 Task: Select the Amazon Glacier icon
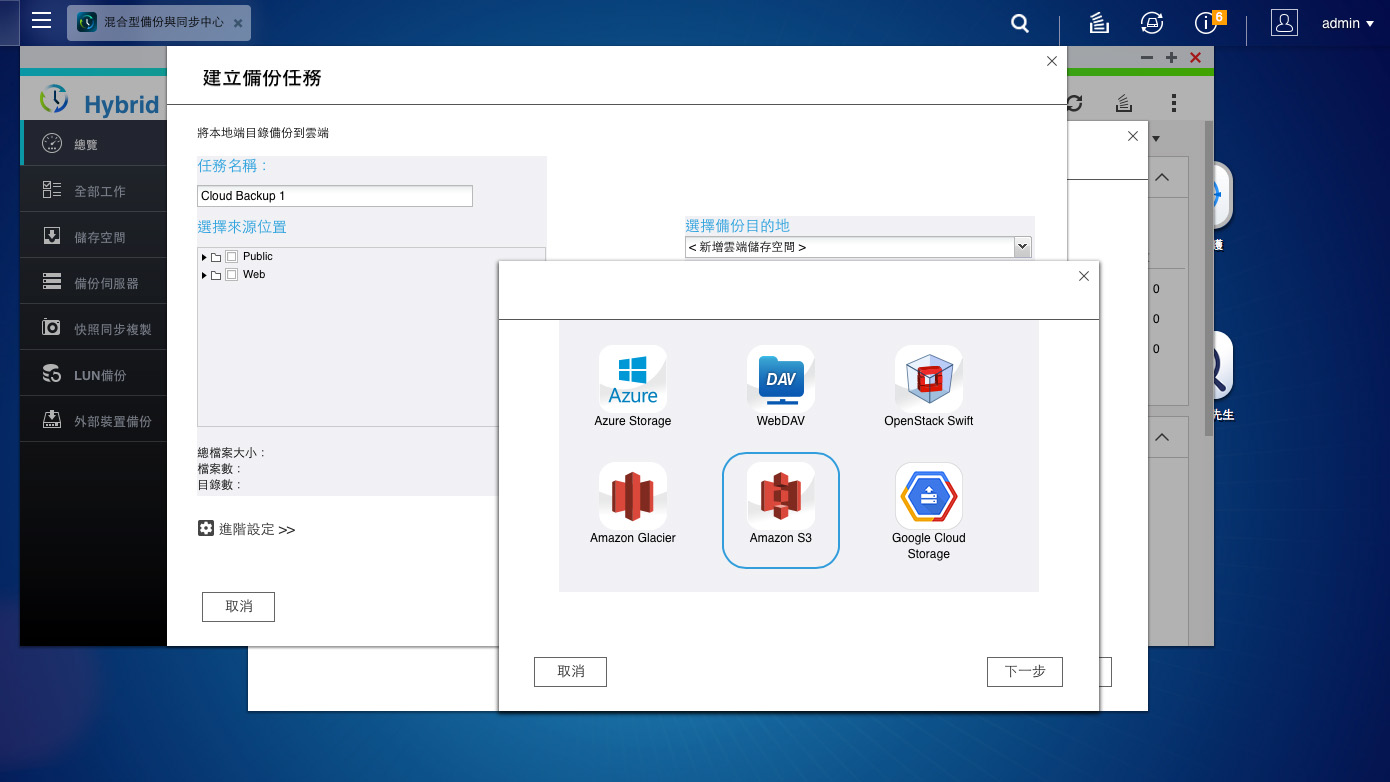tap(633, 496)
